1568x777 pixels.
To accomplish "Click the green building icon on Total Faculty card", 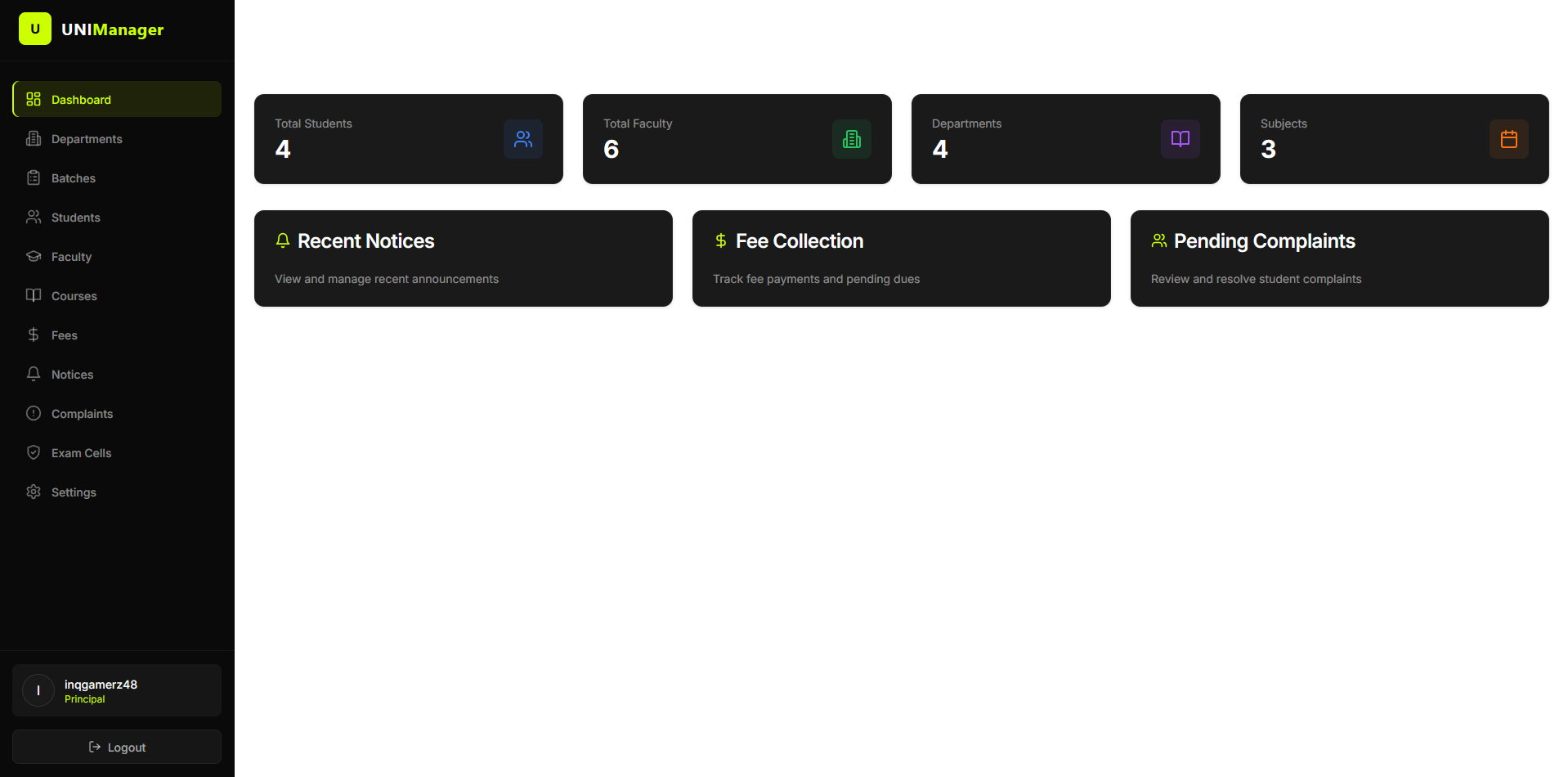I will [852, 139].
